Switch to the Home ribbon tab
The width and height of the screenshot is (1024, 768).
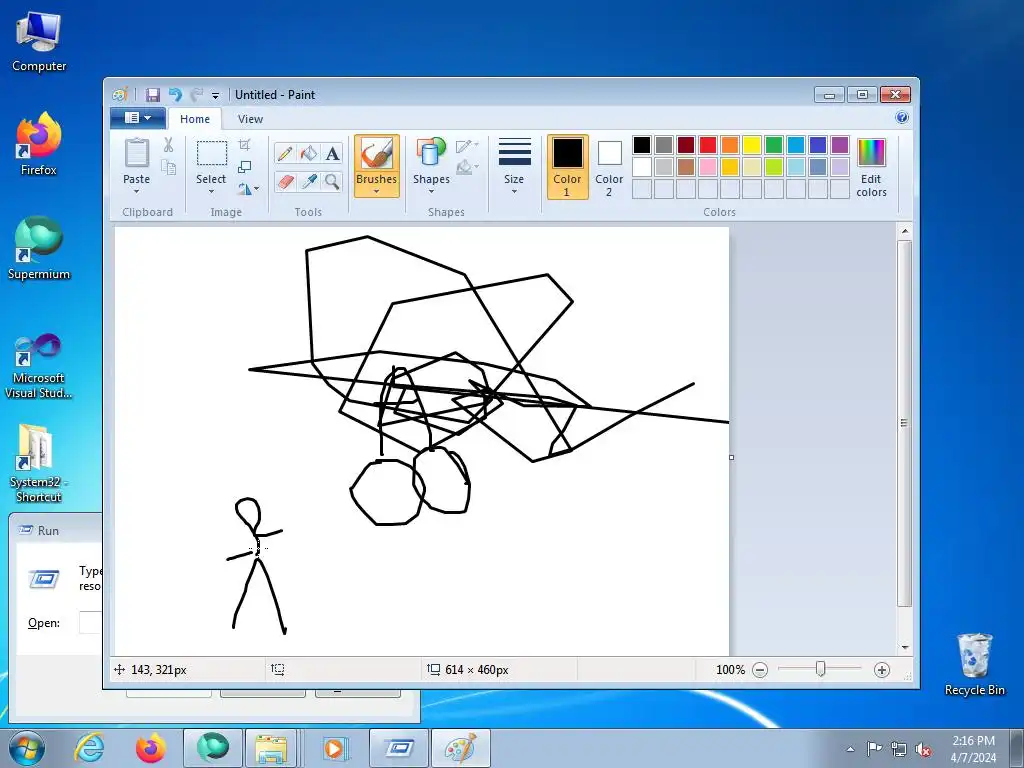click(195, 119)
